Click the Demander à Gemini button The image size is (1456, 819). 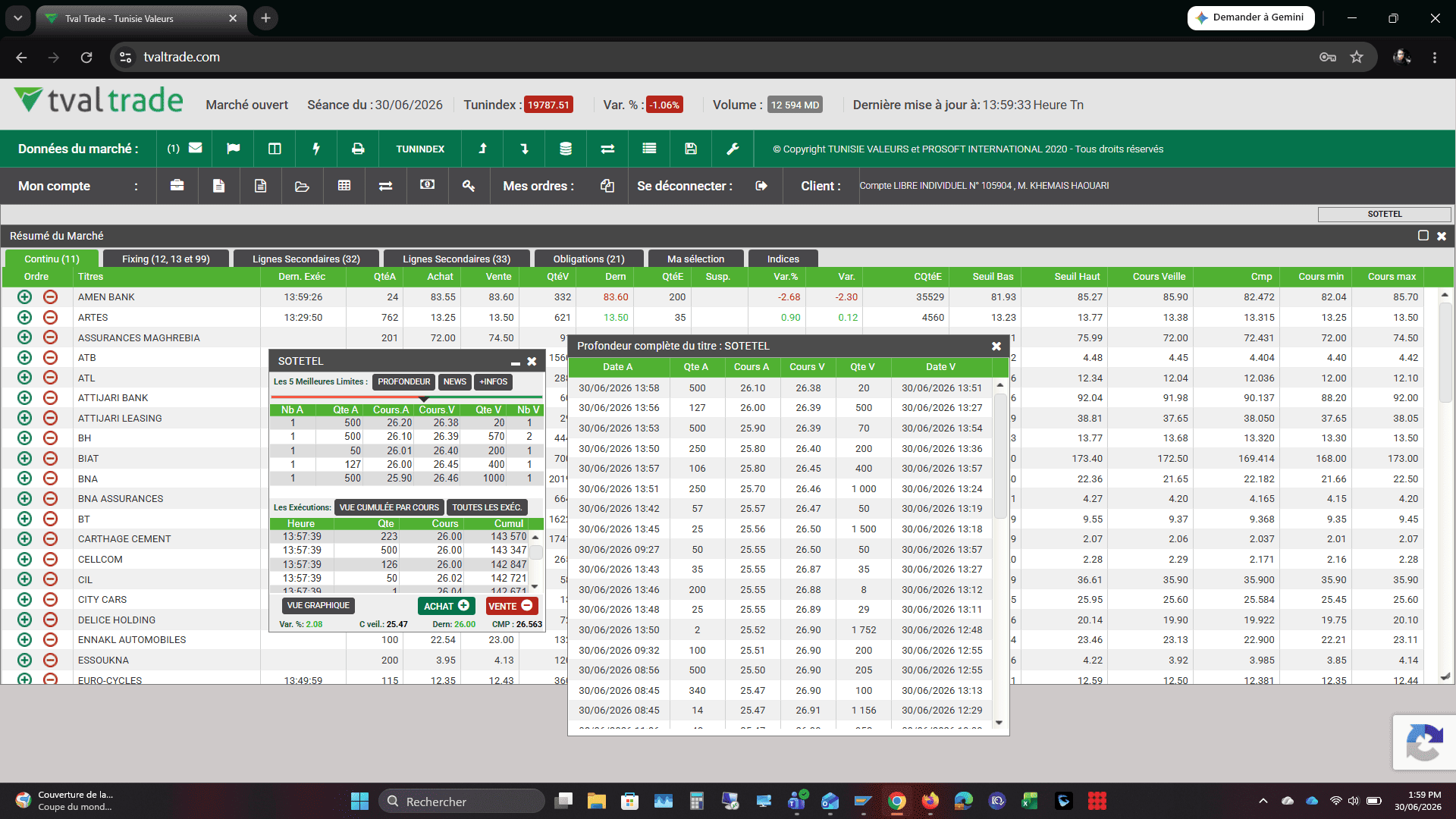[x=1250, y=17]
